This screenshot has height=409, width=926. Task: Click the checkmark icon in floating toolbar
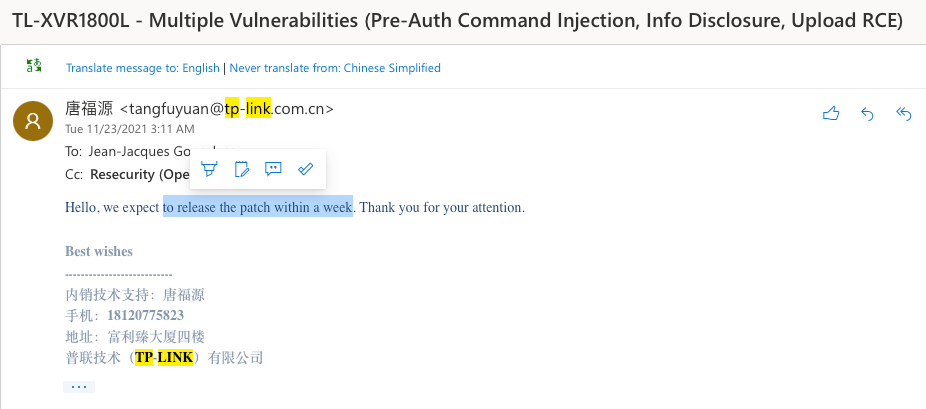[x=306, y=168]
